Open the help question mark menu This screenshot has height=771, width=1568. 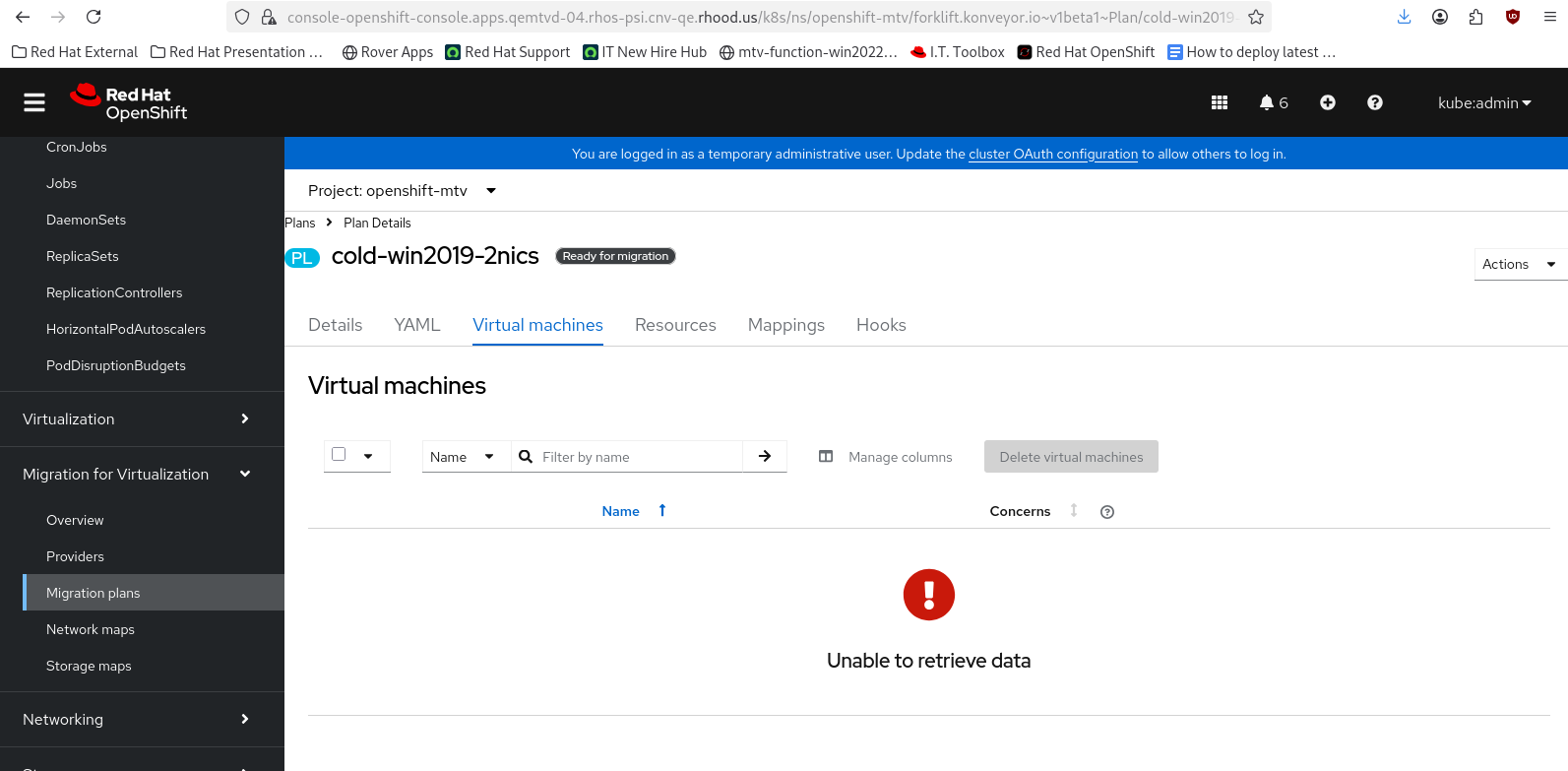coord(1375,102)
